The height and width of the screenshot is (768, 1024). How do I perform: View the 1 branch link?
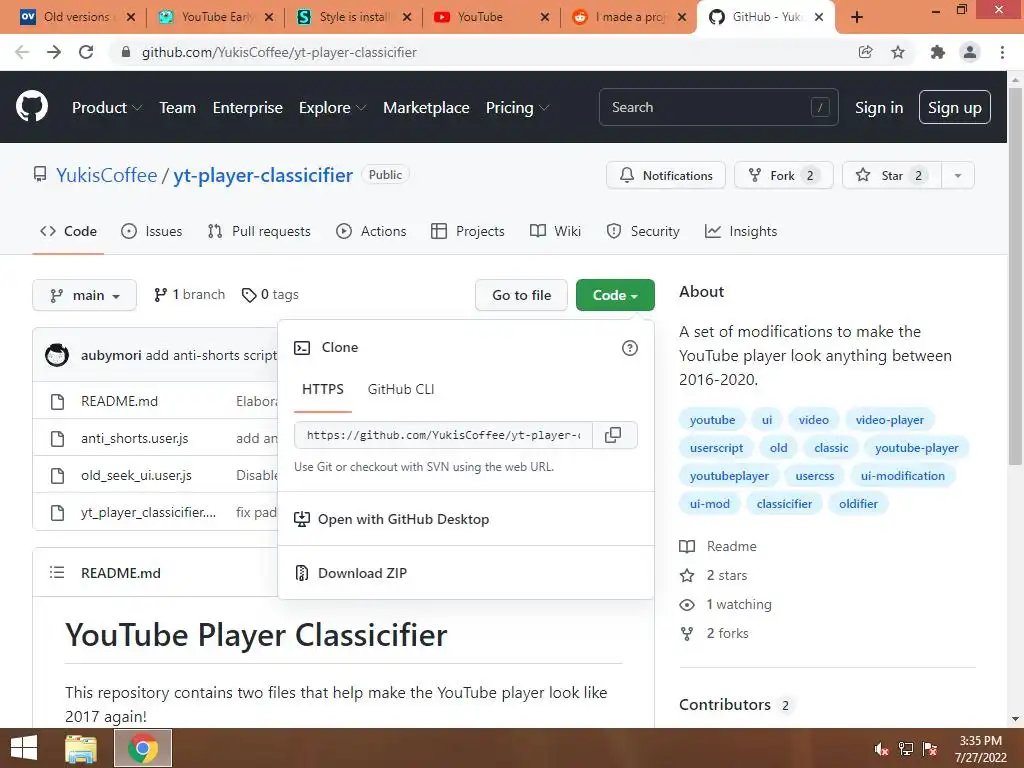(x=189, y=295)
